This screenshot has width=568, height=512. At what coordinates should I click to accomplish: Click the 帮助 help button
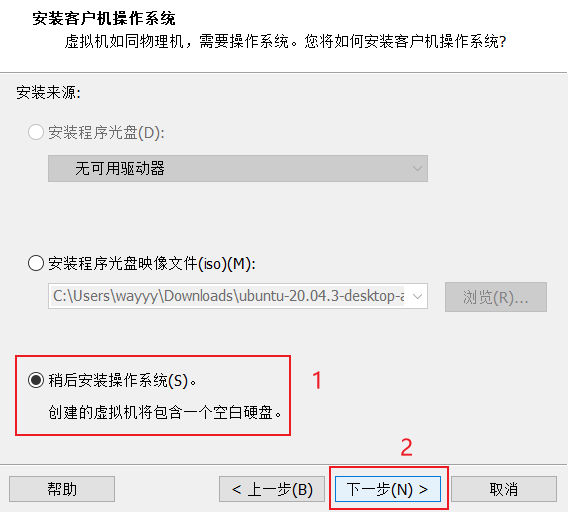coord(62,489)
